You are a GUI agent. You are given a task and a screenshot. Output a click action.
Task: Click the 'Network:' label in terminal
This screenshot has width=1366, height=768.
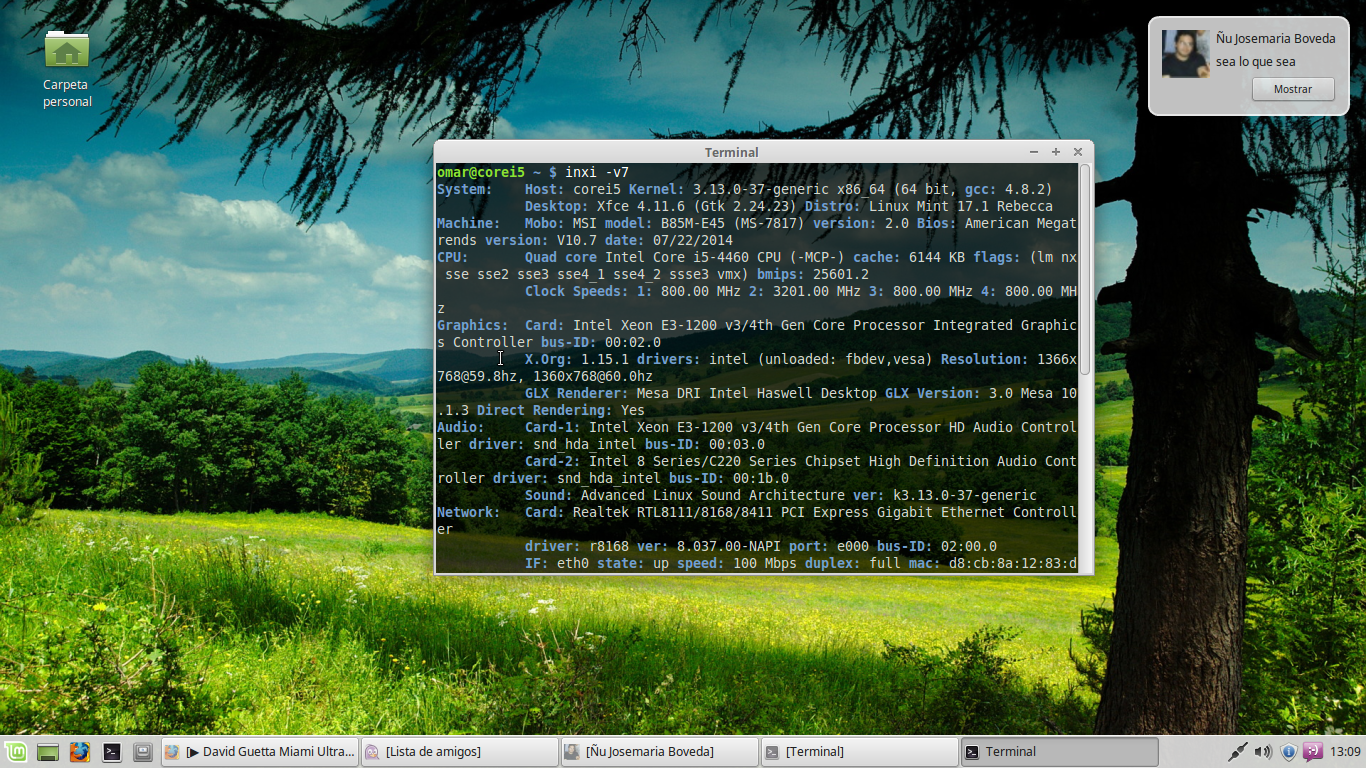[469, 512]
